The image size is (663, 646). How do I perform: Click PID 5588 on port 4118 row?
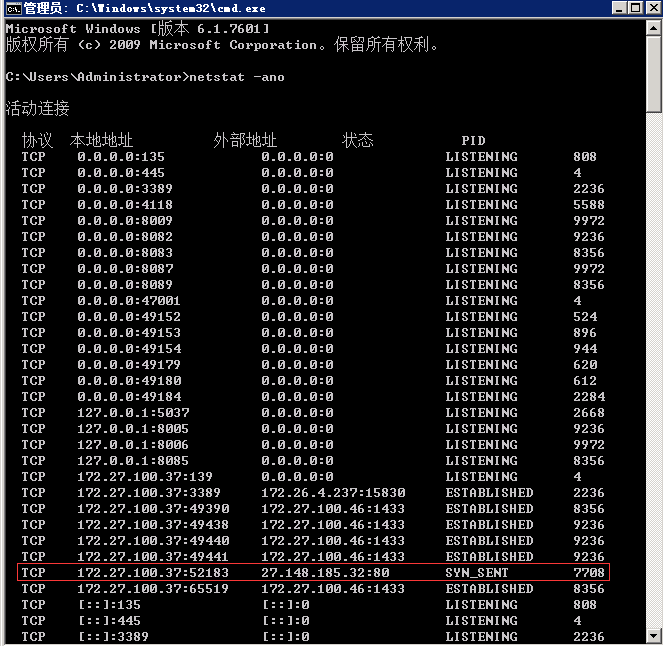[x=589, y=205]
